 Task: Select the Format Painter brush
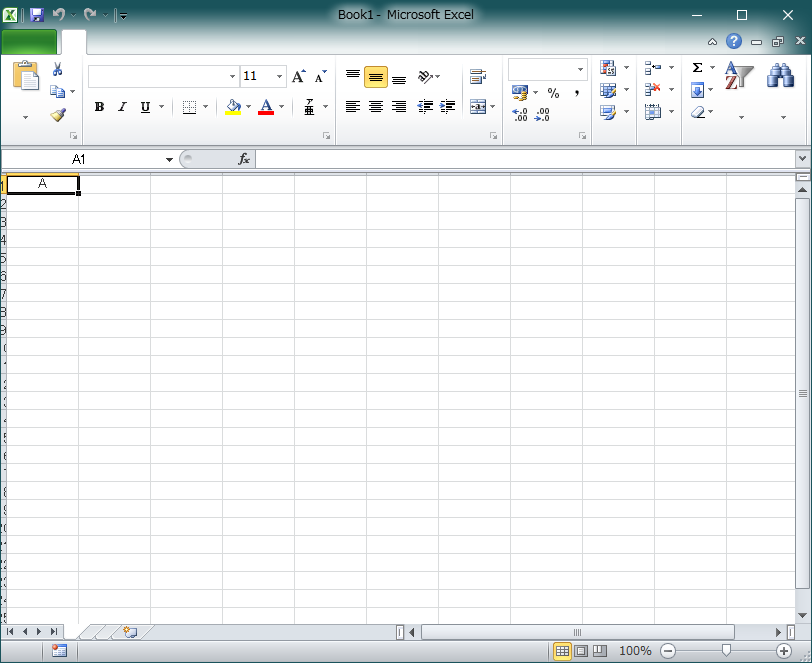pos(58,114)
